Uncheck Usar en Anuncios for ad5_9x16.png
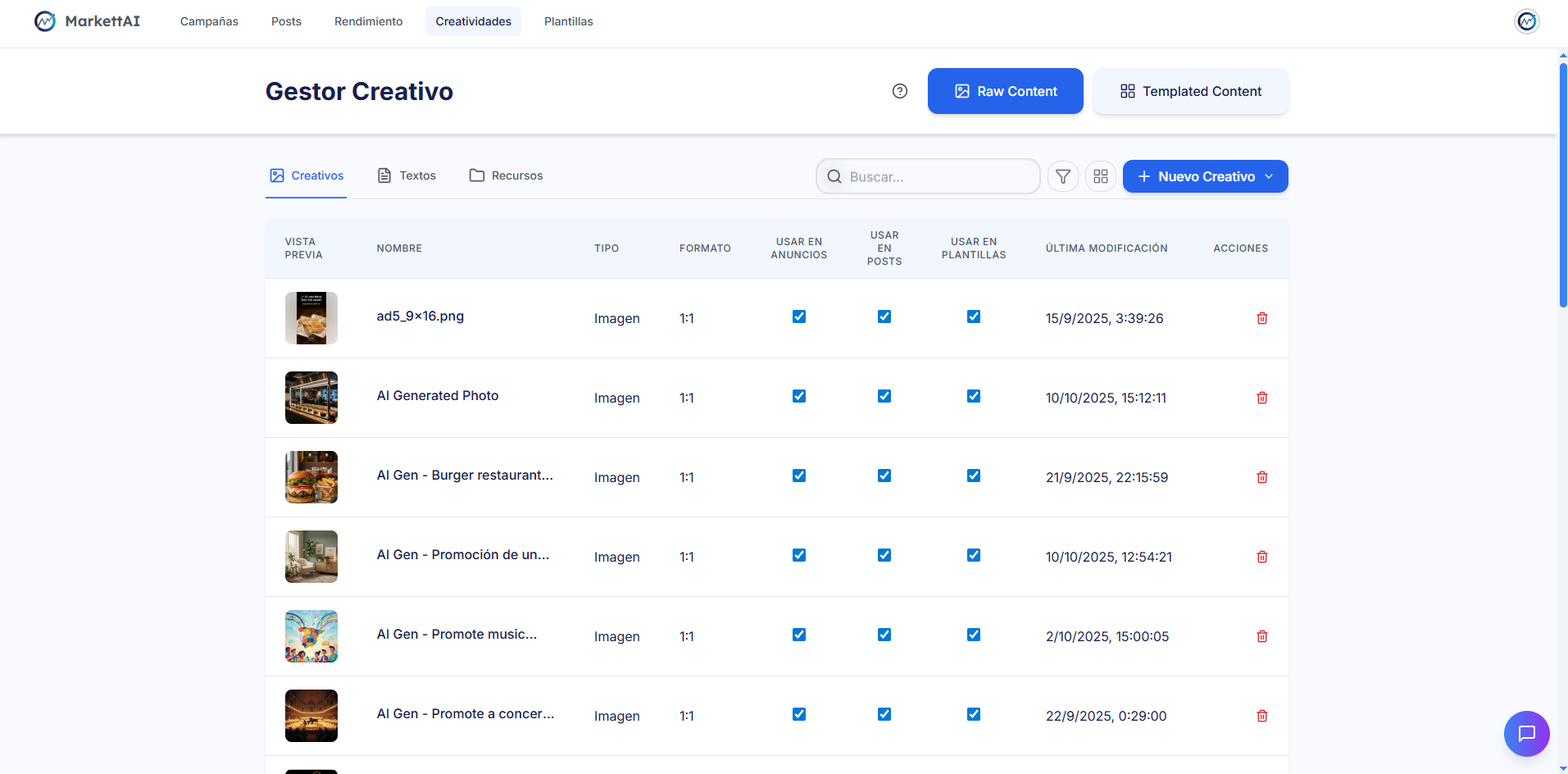The image size is (1568, 774). [798, 316]
